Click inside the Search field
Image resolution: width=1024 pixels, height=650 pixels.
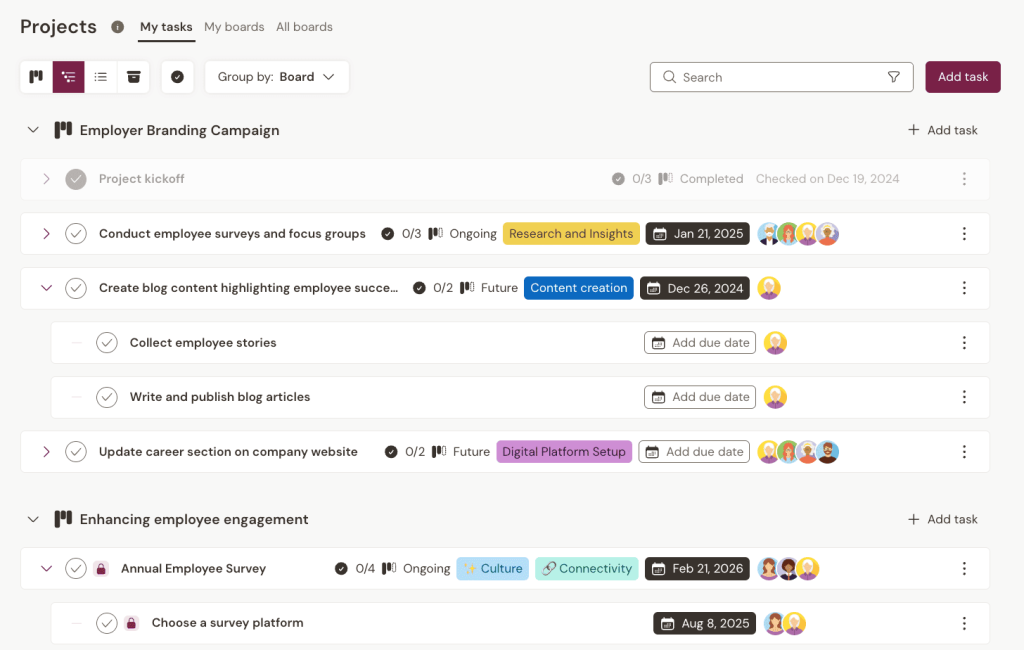[x=760, y=77]
